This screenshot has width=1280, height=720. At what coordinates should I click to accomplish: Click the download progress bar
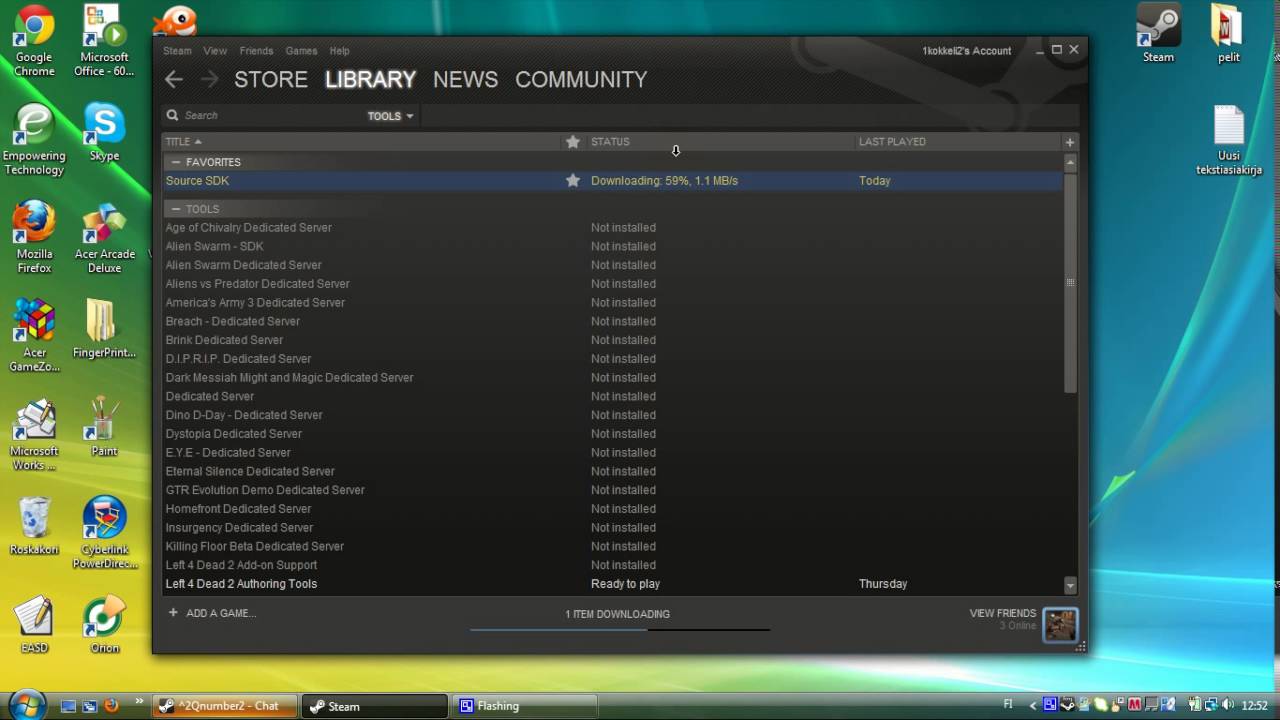pos(619,629)
